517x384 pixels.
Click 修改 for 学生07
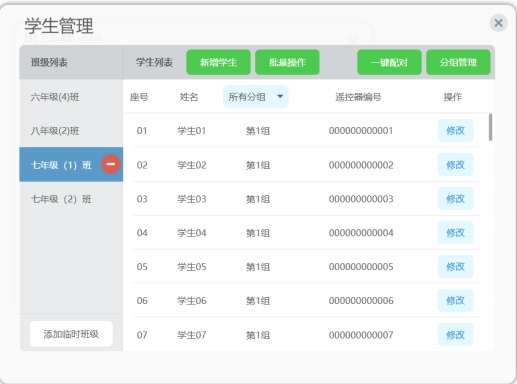[455, 334]
